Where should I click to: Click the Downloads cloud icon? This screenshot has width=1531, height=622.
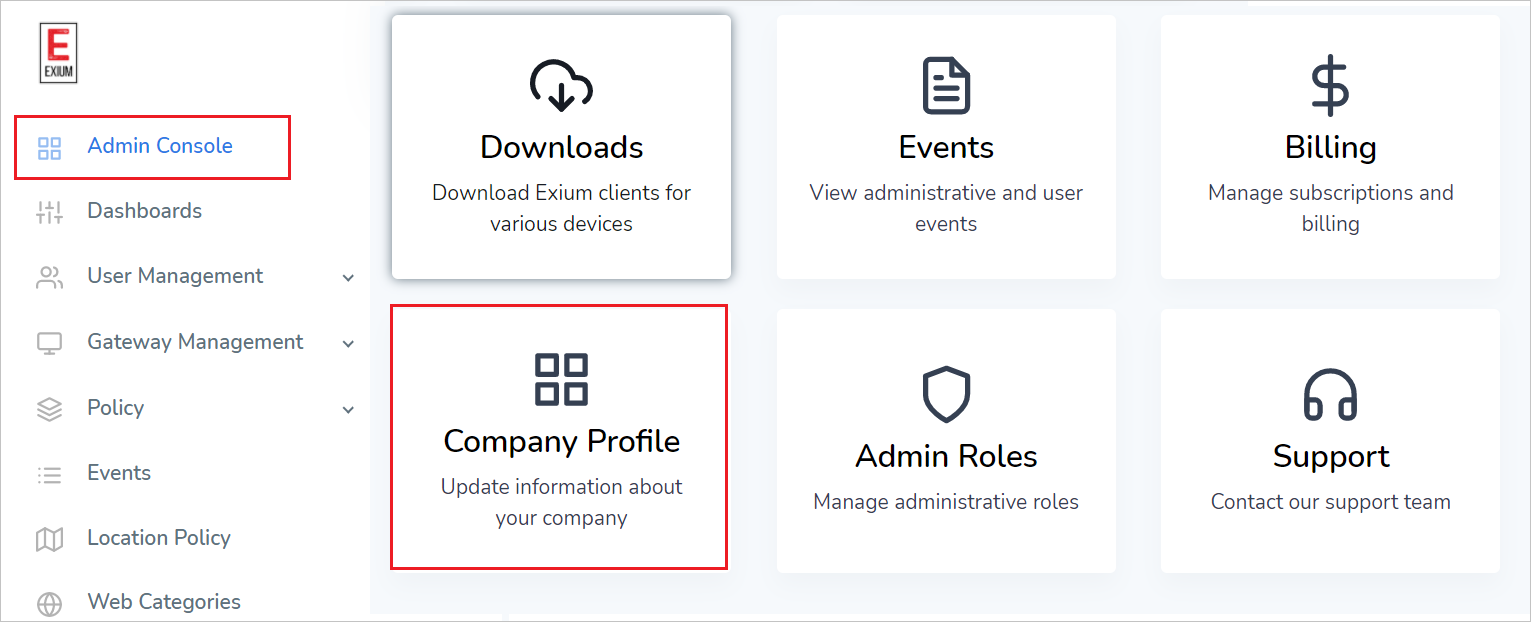click(x=561, y=85)
